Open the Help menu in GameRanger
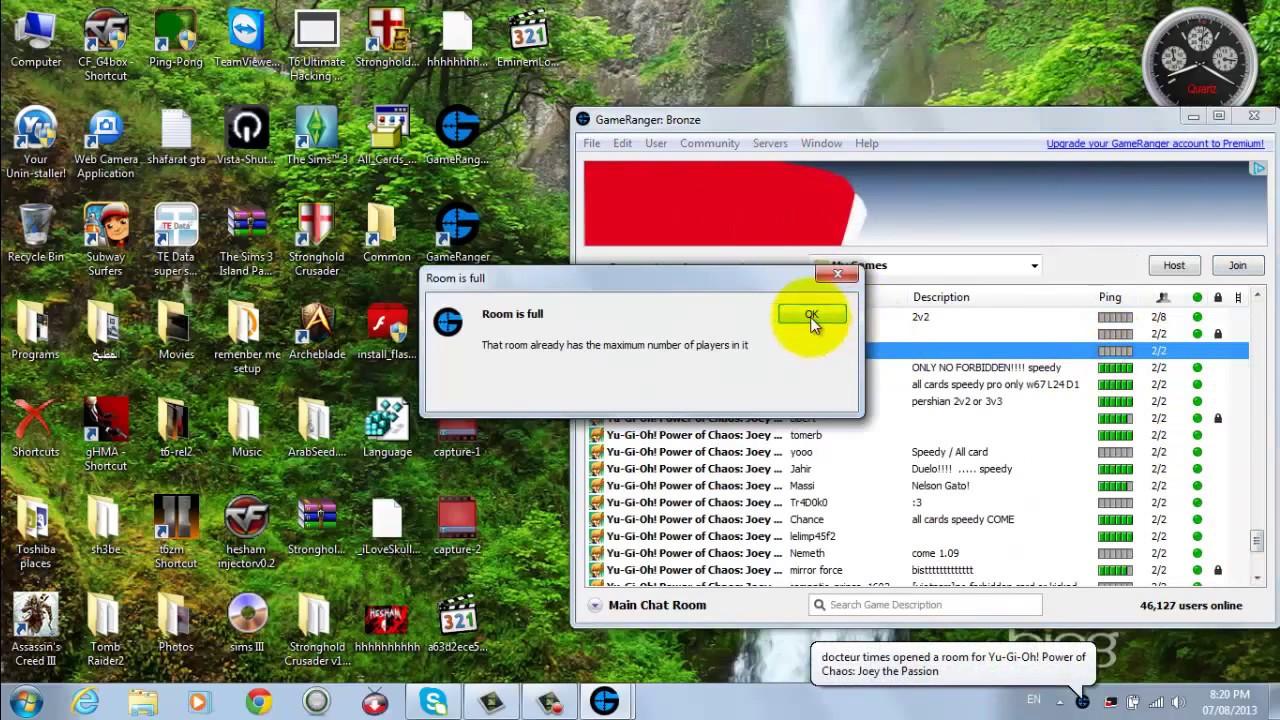The height and width of the screenshot is (720, 1280). (x=866, y=143)
